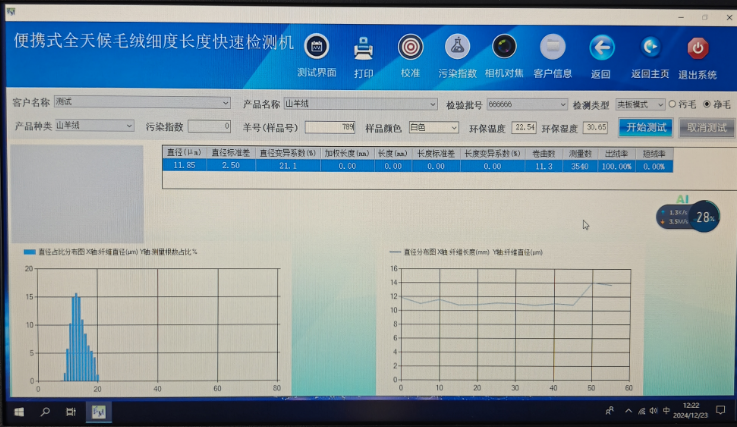
Task: Expand the 客户名称 dropdown
Action: click(x=225, y=102)
